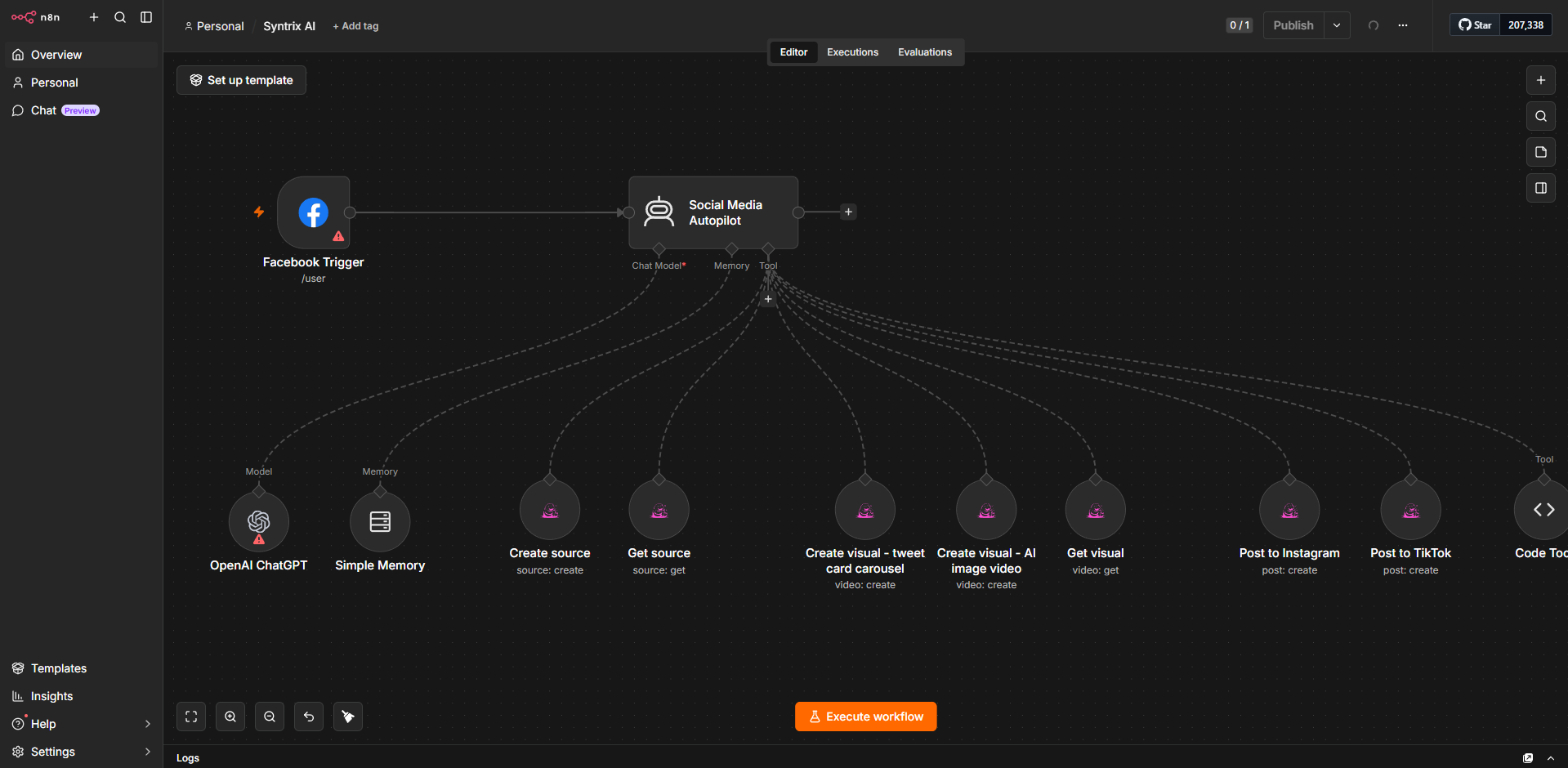Screen dimensions: 1568x768
Task: Open the workflow more-actions menu
Action: coord(1403,25)
